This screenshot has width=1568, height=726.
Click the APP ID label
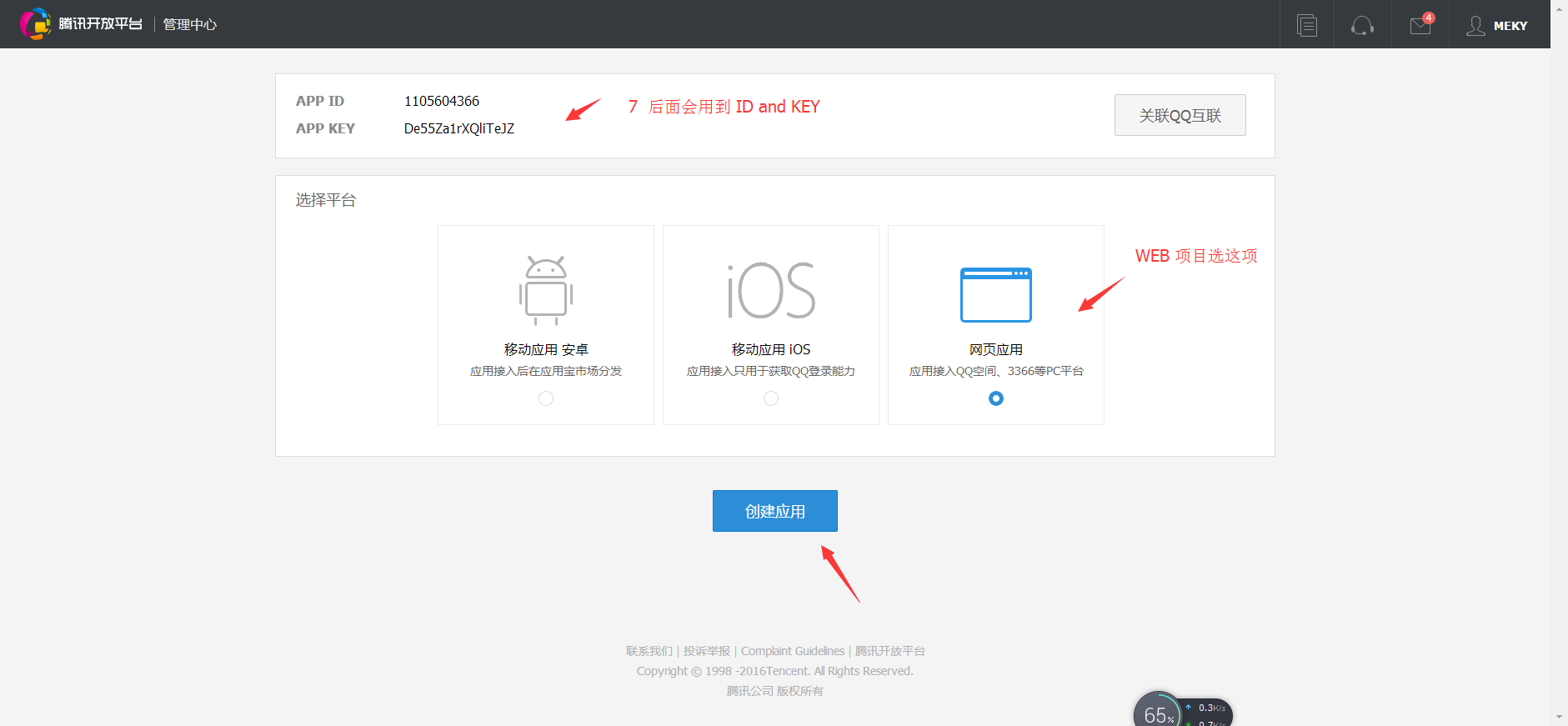point(320,101)
